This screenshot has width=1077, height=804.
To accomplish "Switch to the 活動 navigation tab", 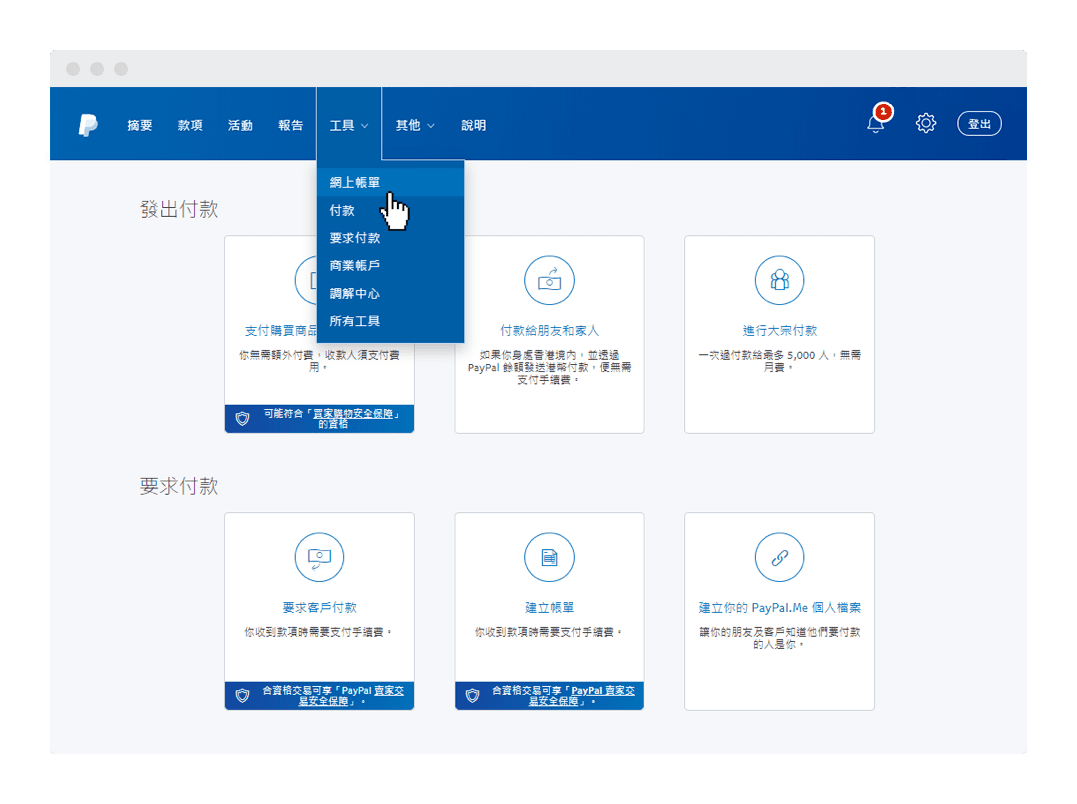I will click(x=240, y=125).
